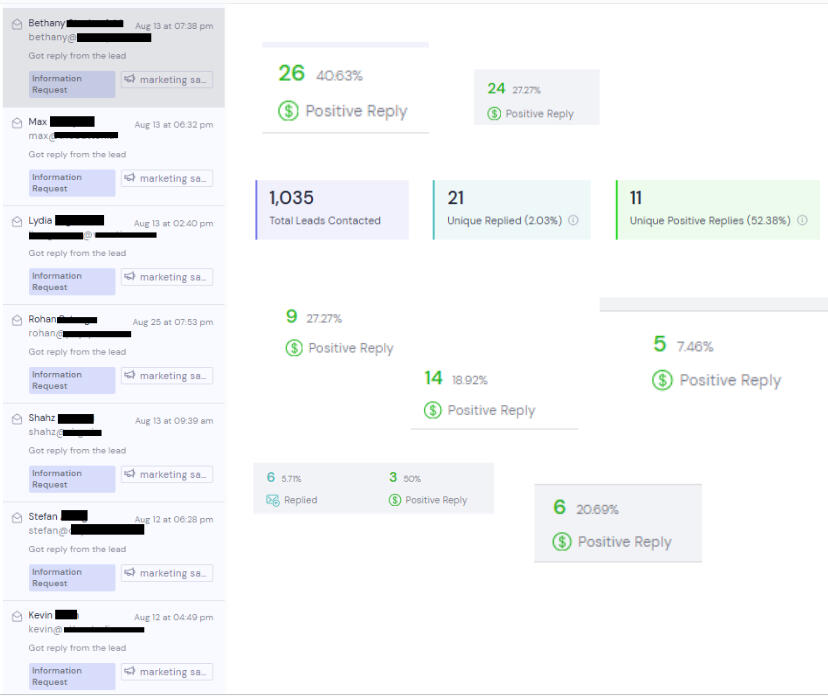The width and height of the screenshot is (828, 696).
Task: Click the envelope icon beside Bethany's message
Action: (x=17, y=24)
